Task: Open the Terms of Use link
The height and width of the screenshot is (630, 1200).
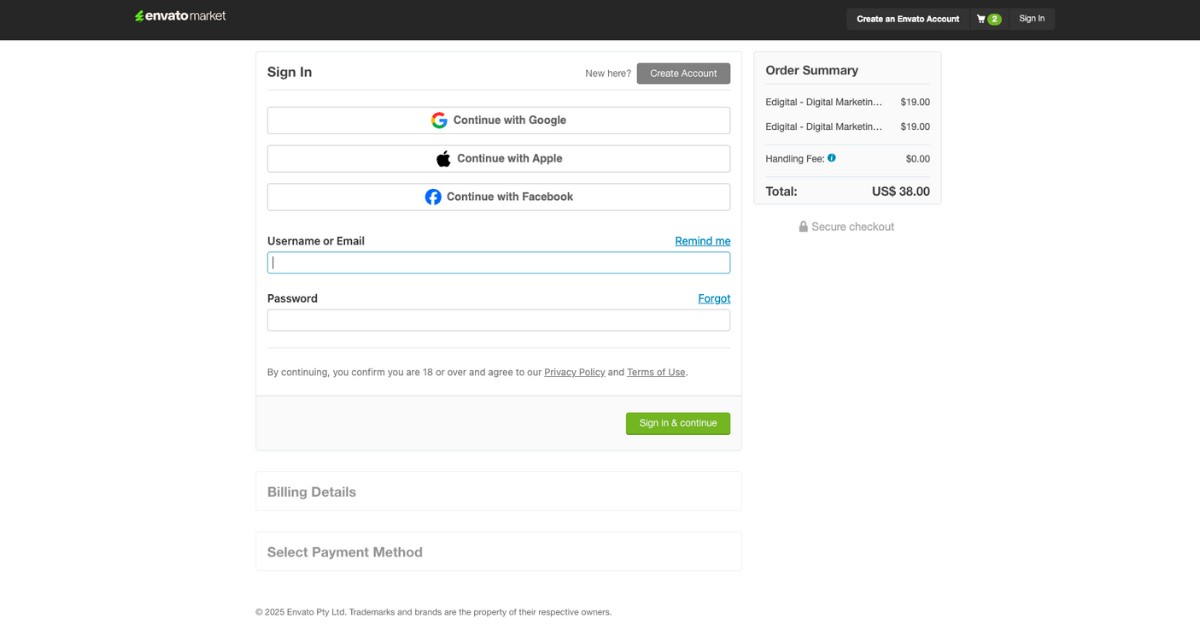Action: click(x=656, y=372)
